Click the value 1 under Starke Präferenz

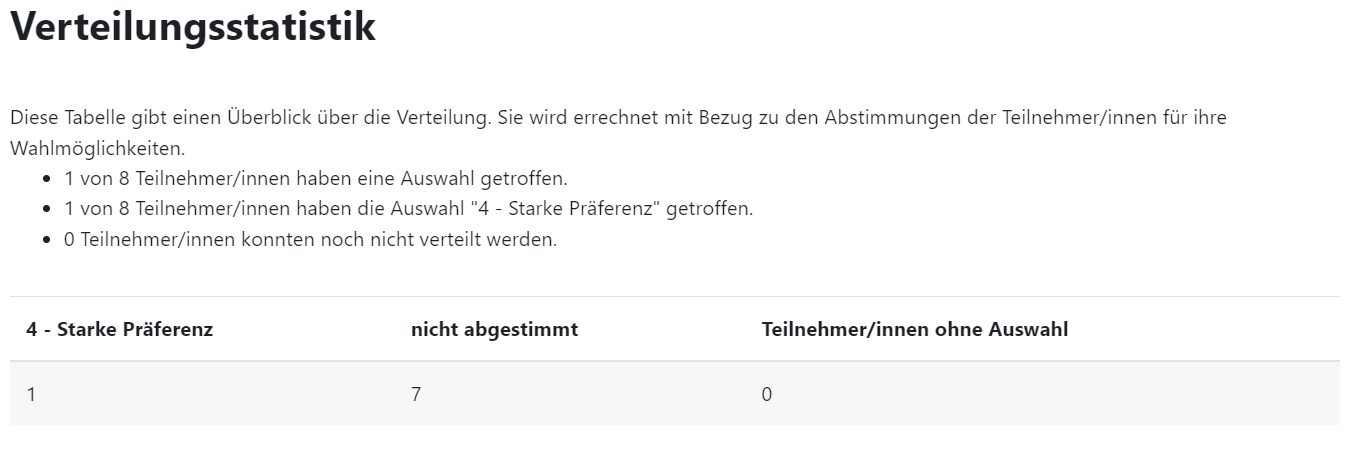pos(32,394)
